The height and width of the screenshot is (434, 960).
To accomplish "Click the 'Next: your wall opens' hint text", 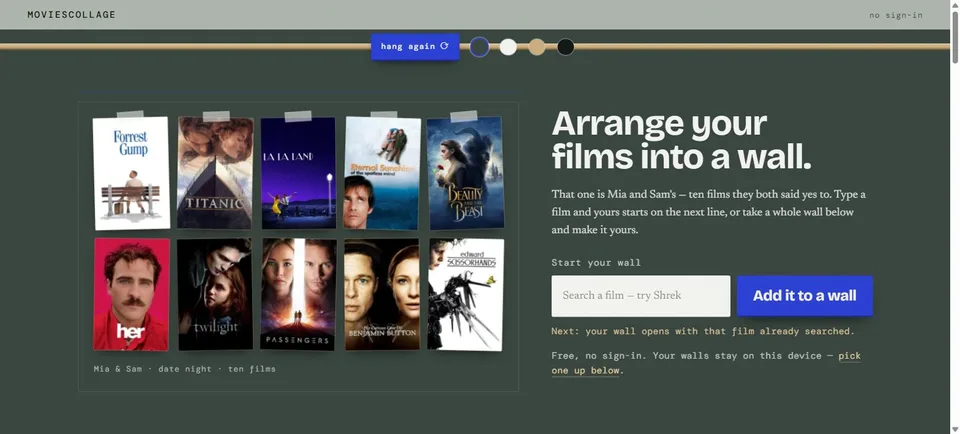I will coord(702,331).
